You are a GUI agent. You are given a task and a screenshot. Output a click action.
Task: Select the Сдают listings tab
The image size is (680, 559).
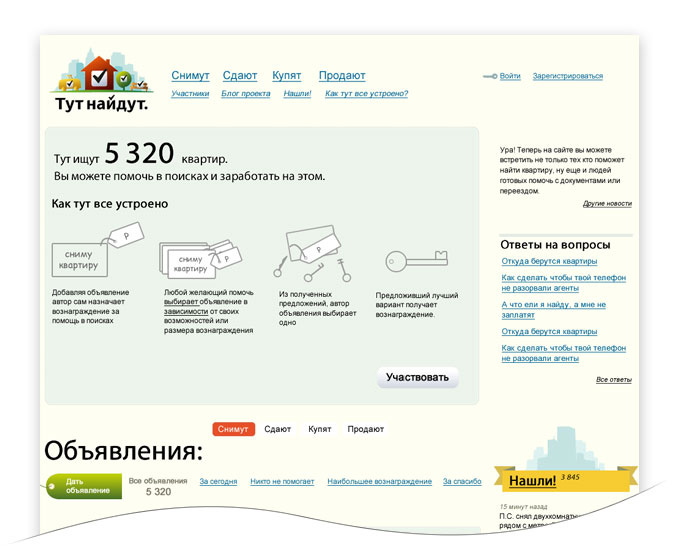click(278, 429)
